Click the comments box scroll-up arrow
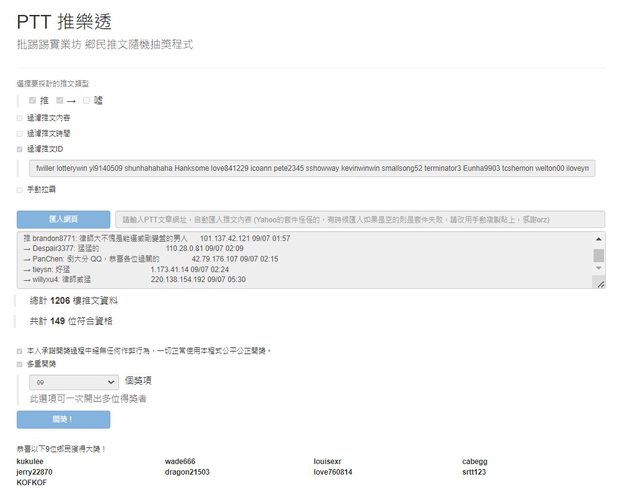The image size is (640, 497). click(599, 238)
